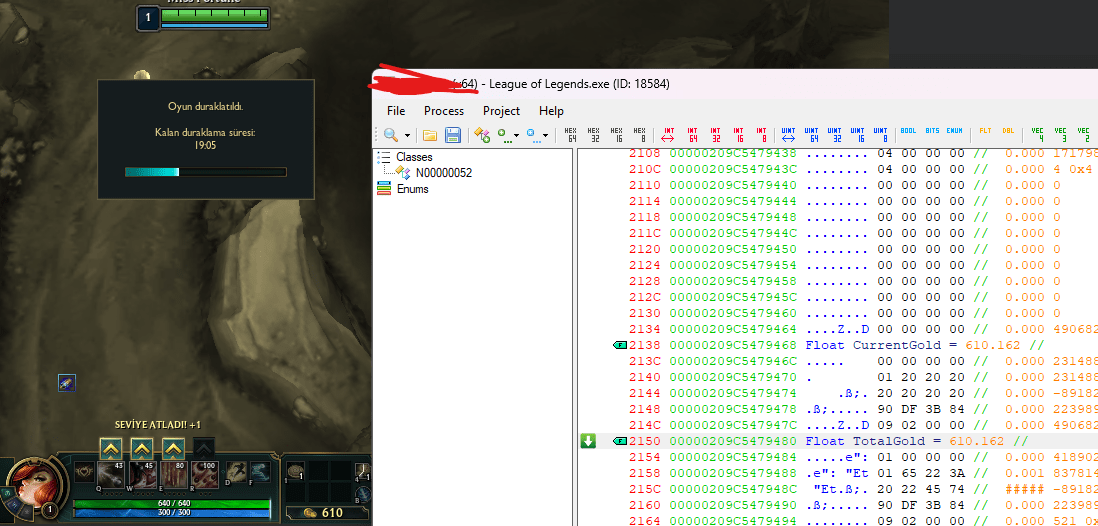The height and width of the screenshot is (526, 1098).
Task: Level up the Q ability arrow
Action: pyautogui.click(x=111, y=448)
